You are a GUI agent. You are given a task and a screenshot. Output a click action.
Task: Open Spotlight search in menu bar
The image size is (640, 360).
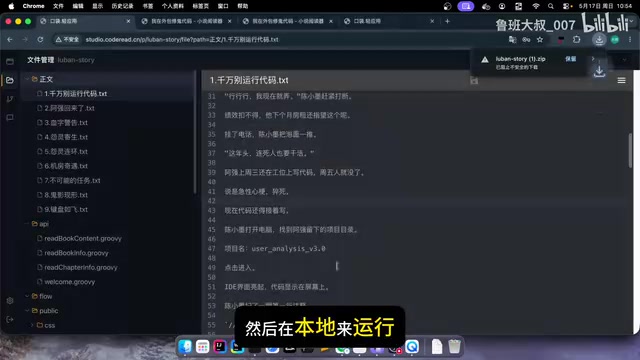click(551, 6)
